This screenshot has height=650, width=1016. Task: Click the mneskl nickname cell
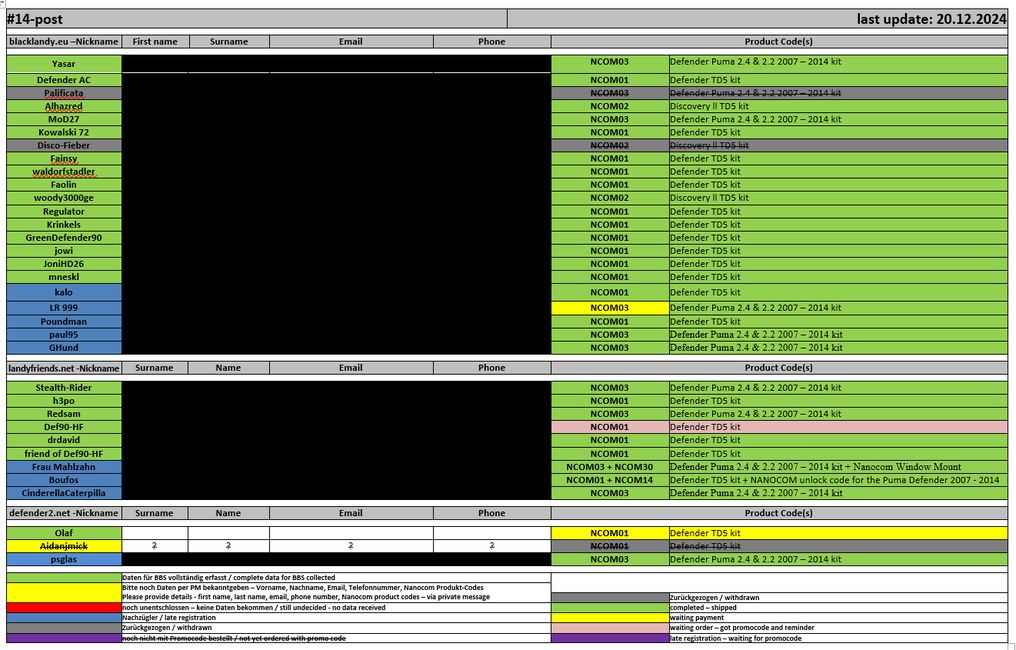click(64, 277)
